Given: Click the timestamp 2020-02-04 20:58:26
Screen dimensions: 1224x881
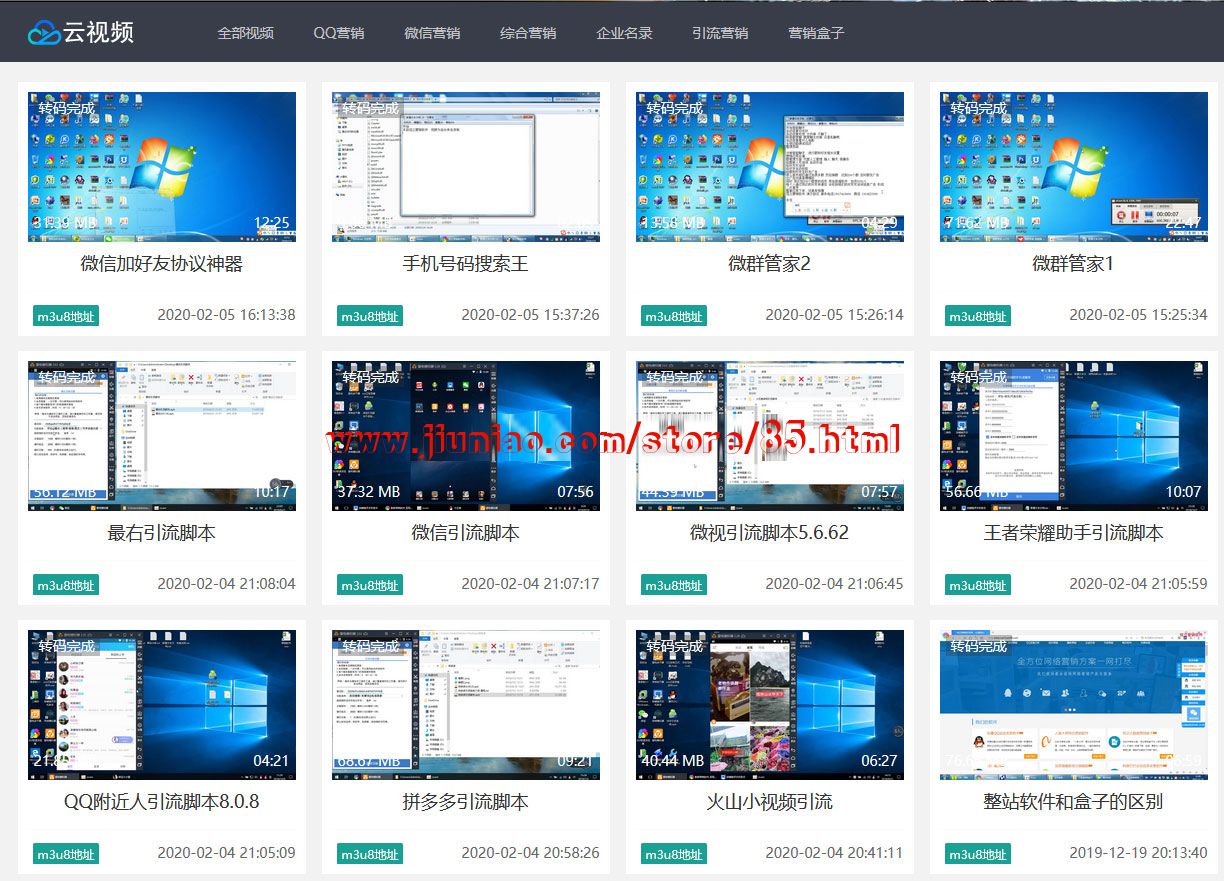Looking at the screenshot, I should tap(530, 852).
